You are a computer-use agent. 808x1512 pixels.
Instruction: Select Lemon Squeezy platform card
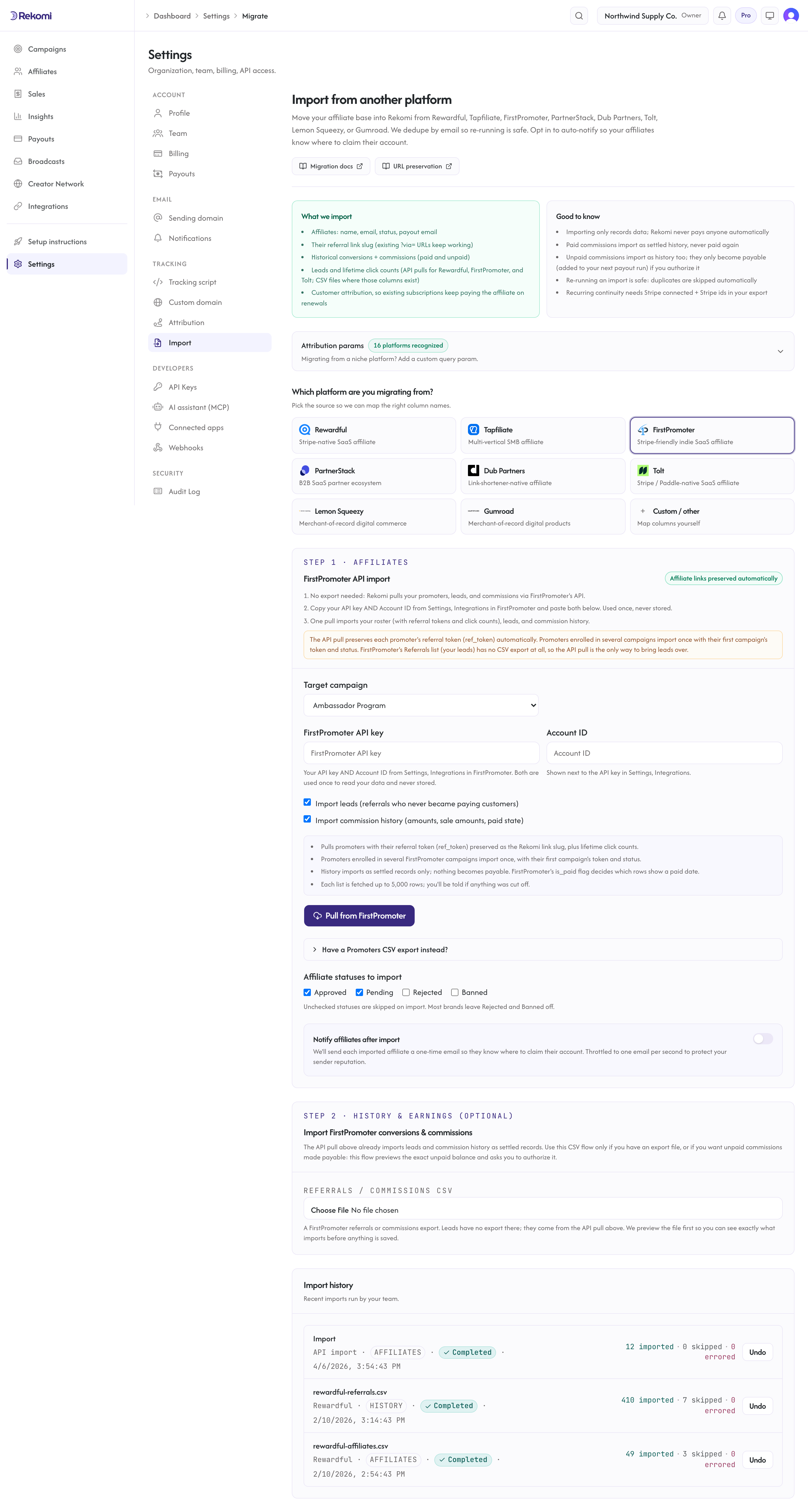click(x=374, y=517)
